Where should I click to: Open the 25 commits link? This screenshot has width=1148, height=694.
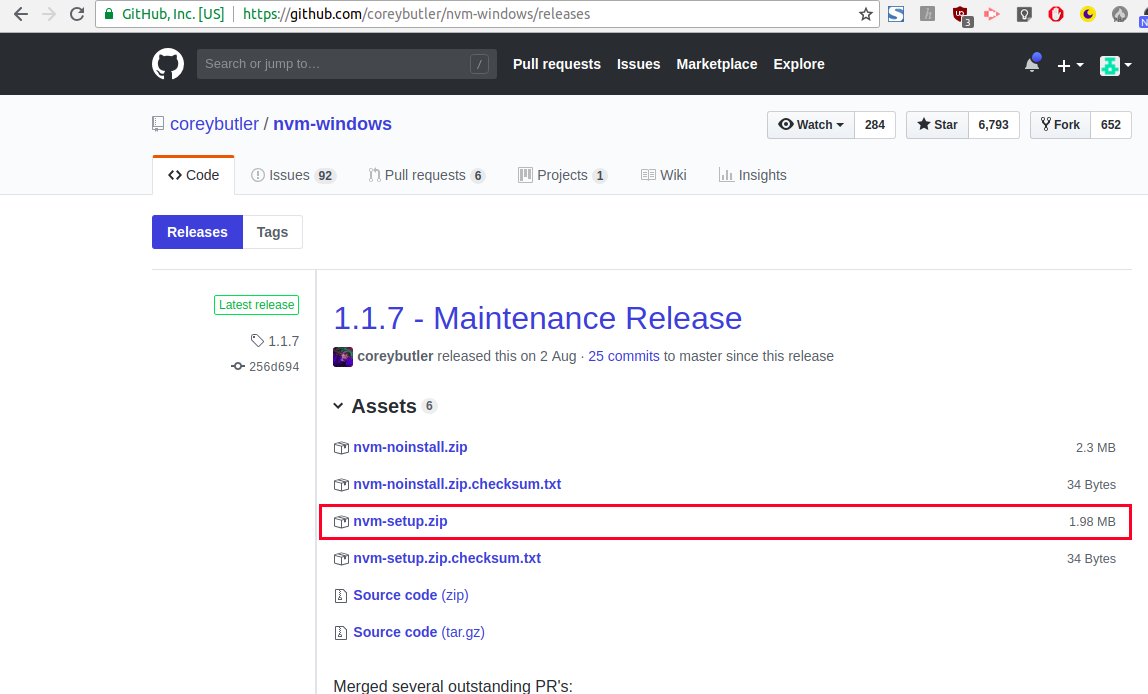pos(624,357)
